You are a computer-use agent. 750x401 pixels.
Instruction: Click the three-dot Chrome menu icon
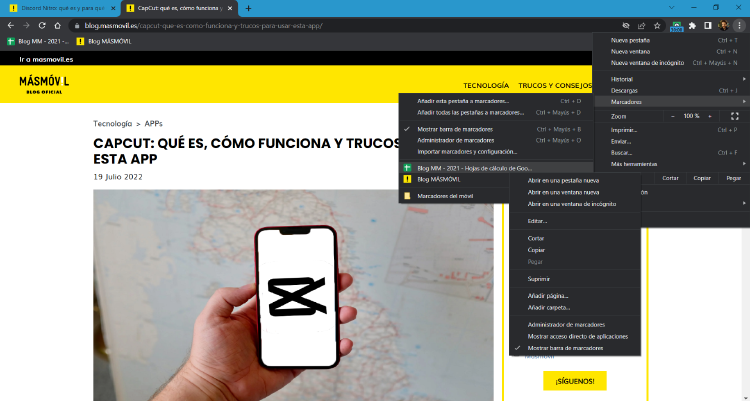pyautogui.click(x=739, y=25)
